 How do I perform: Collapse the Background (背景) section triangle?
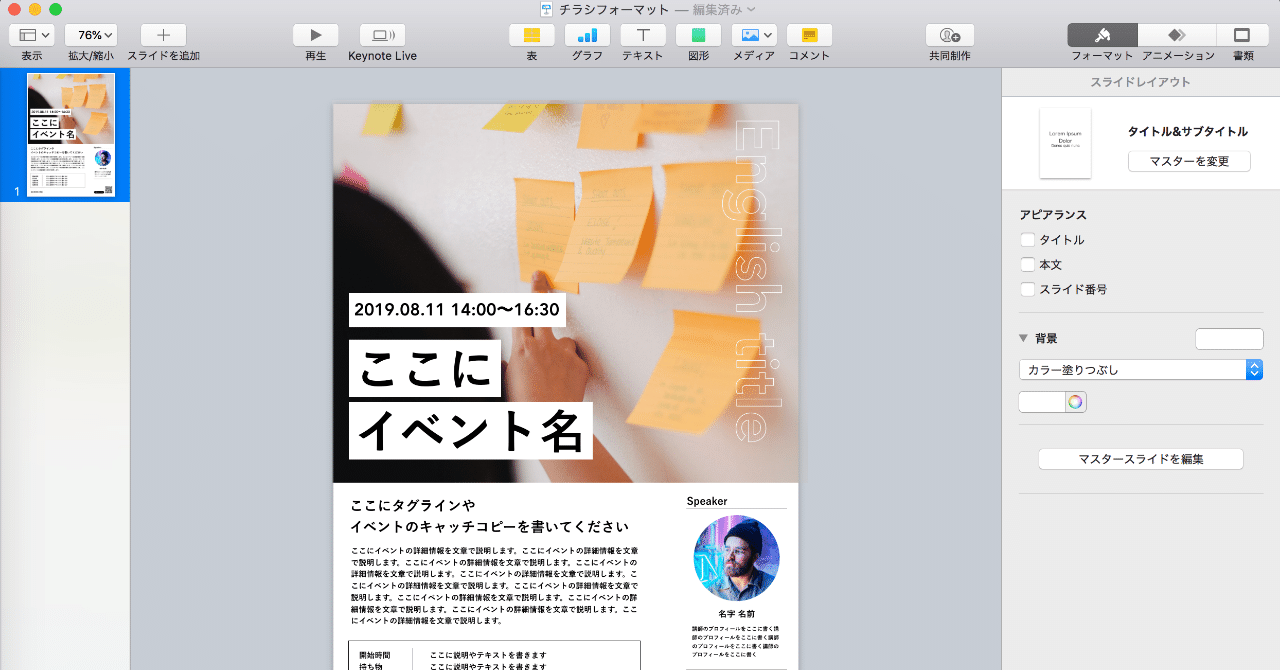[1024, 338]
